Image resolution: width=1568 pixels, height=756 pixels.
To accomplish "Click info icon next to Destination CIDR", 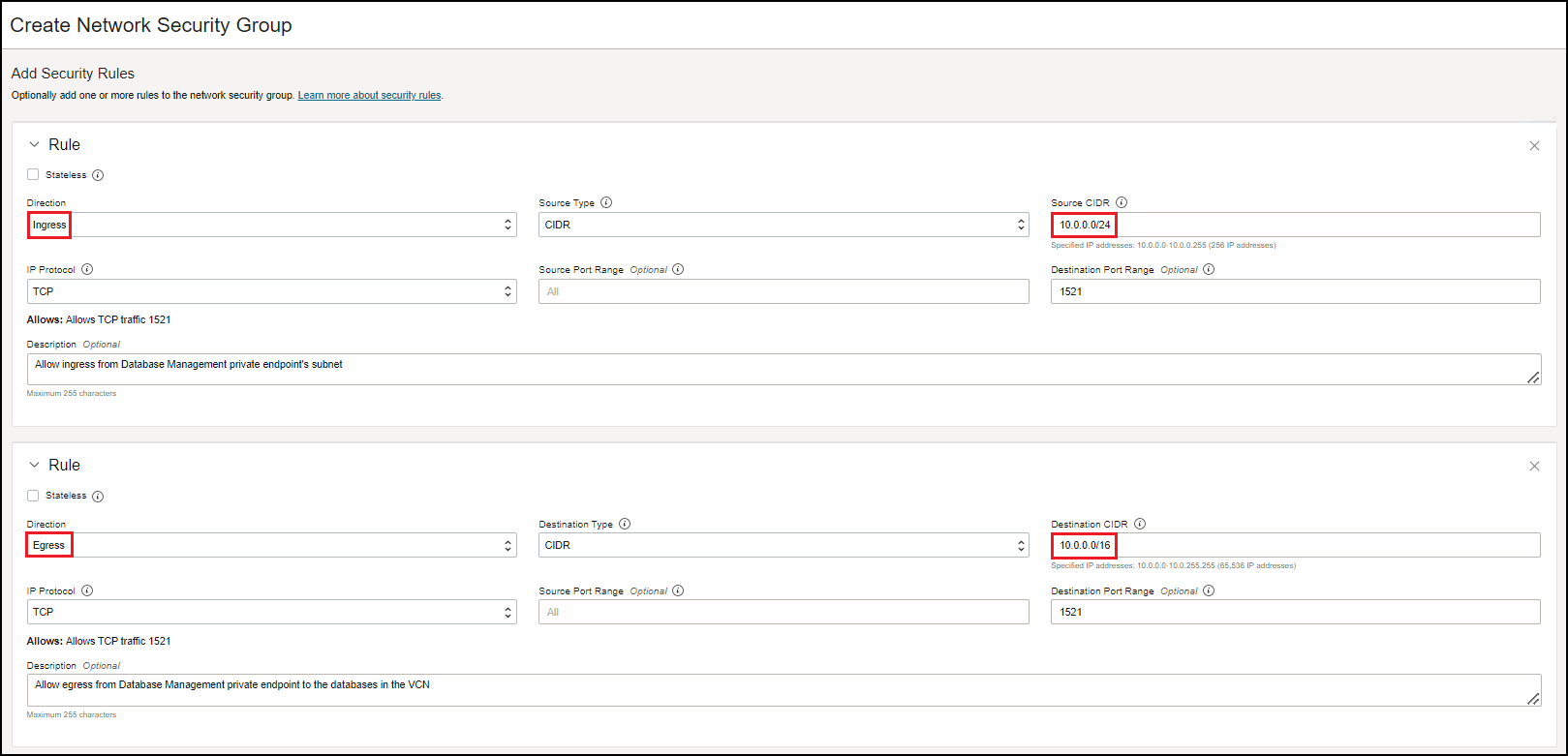I will pos(1140,525).
